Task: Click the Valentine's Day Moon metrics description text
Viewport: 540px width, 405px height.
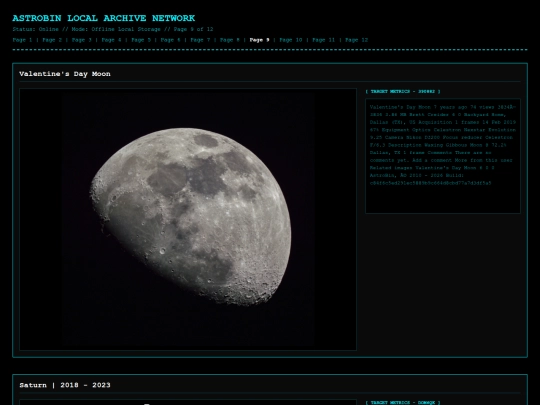Action: (x=443, y=145)
